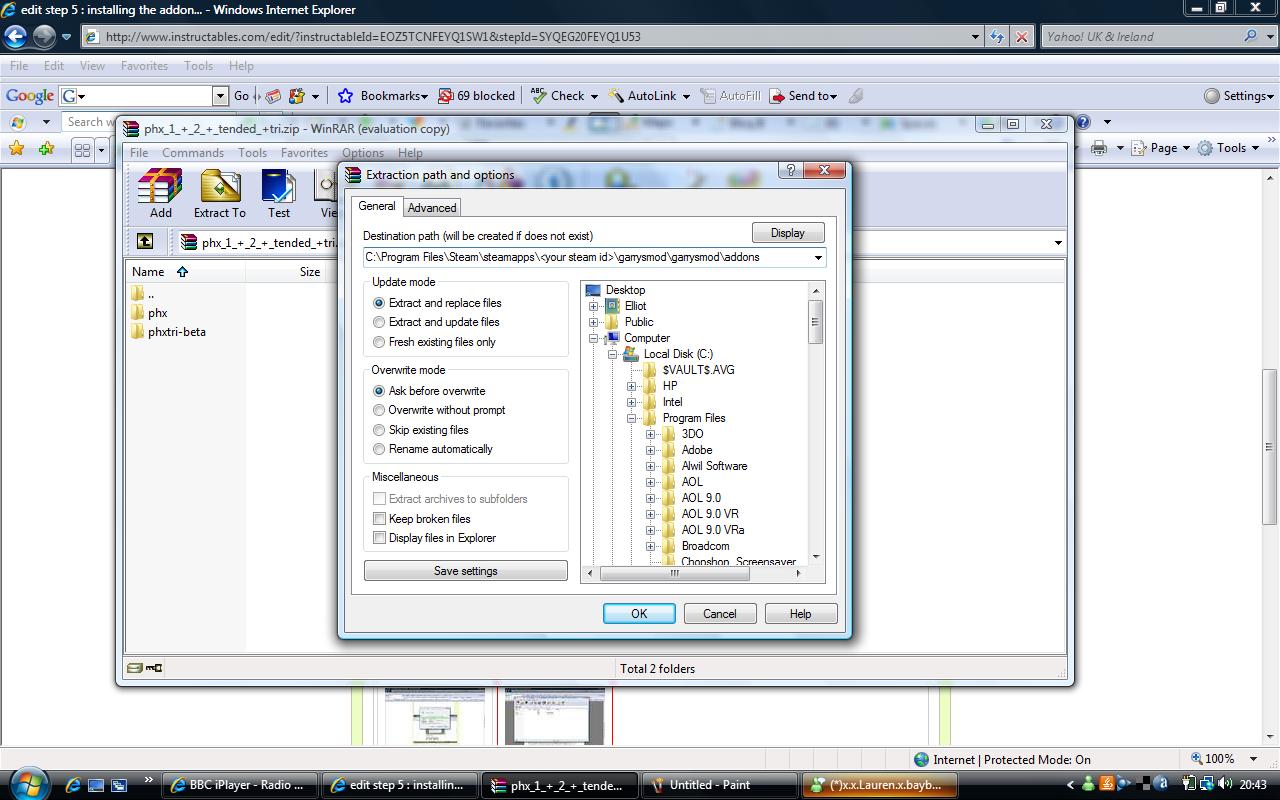Launch Internet Explorer from quick launch
1280x800 pixels.
click(x=72, y=785)
